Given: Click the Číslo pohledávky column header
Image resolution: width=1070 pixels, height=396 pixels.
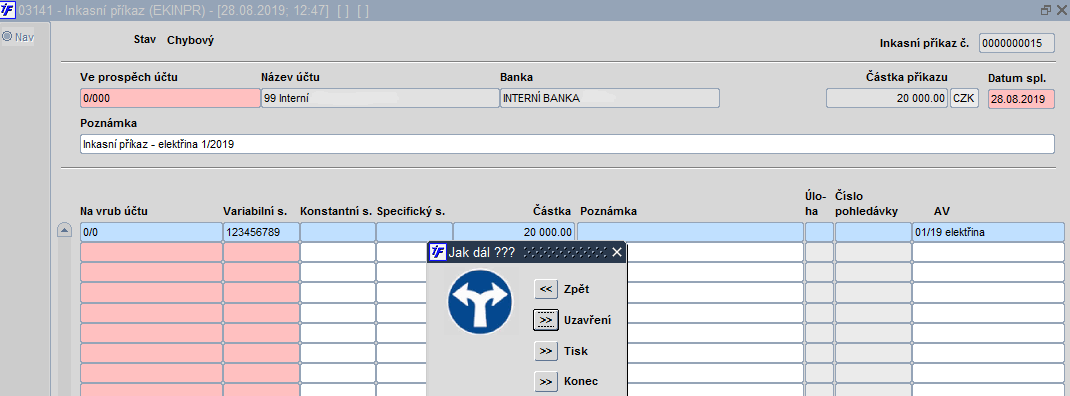Looking at the screenshot, I should tap(866, 203).
